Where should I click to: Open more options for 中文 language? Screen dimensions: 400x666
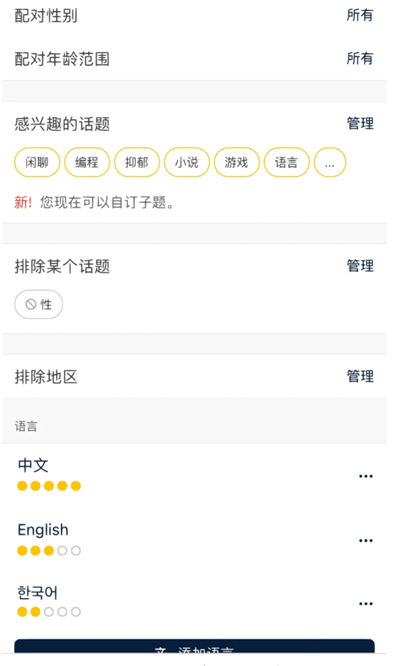coord(366,476)
